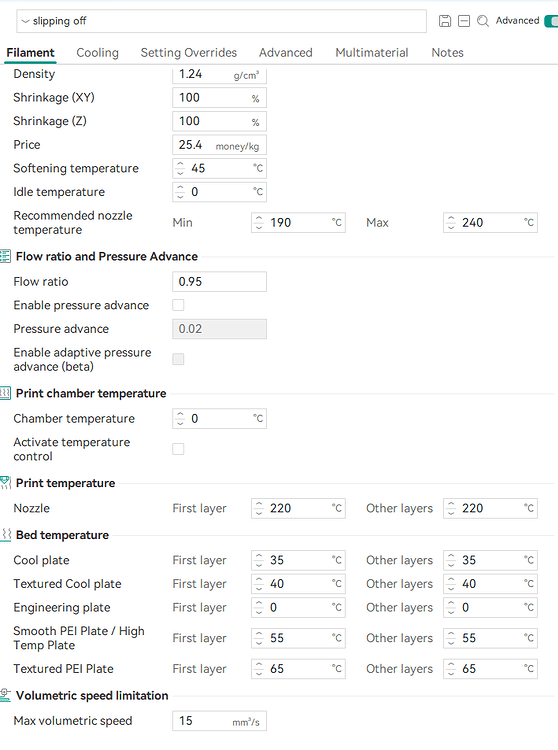Click the 'Recommended nozzle temperature' label
The width and height of the screenshot is (558, 750).
click(73, 223)
